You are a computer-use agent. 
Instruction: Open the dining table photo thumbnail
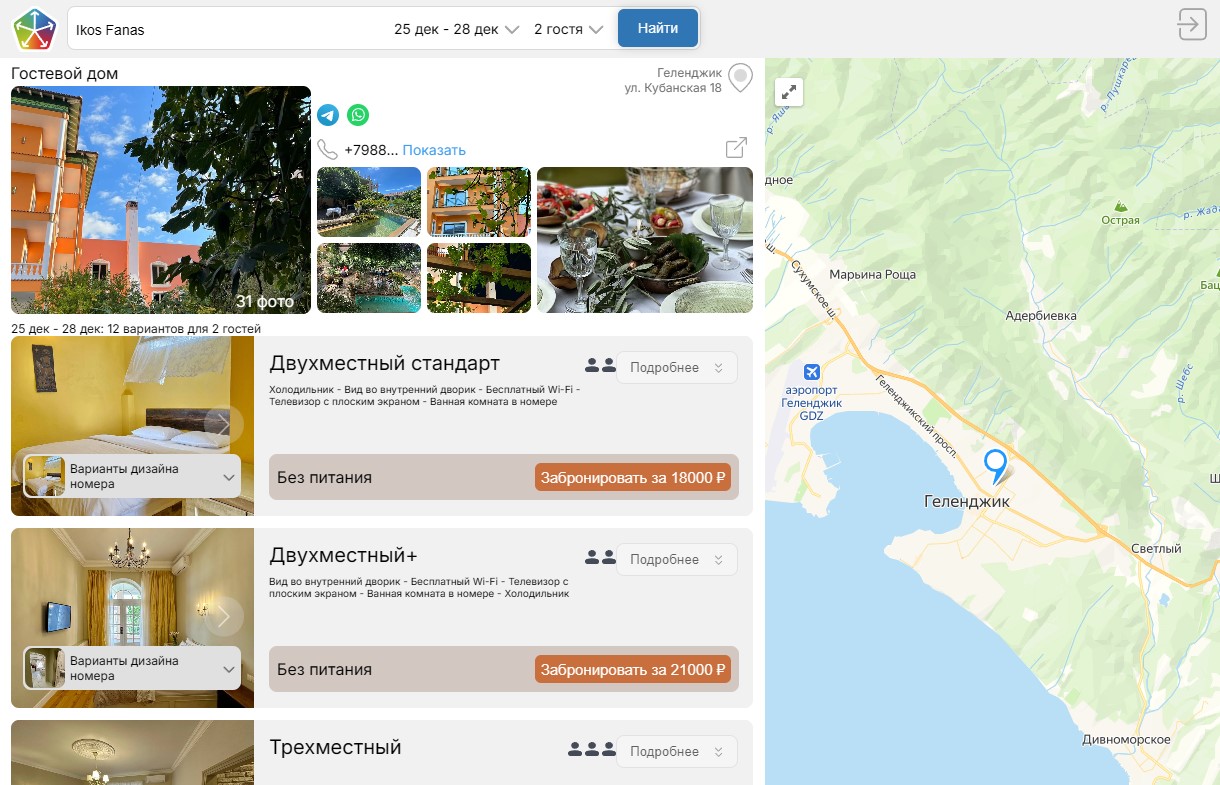click(645, 240)
